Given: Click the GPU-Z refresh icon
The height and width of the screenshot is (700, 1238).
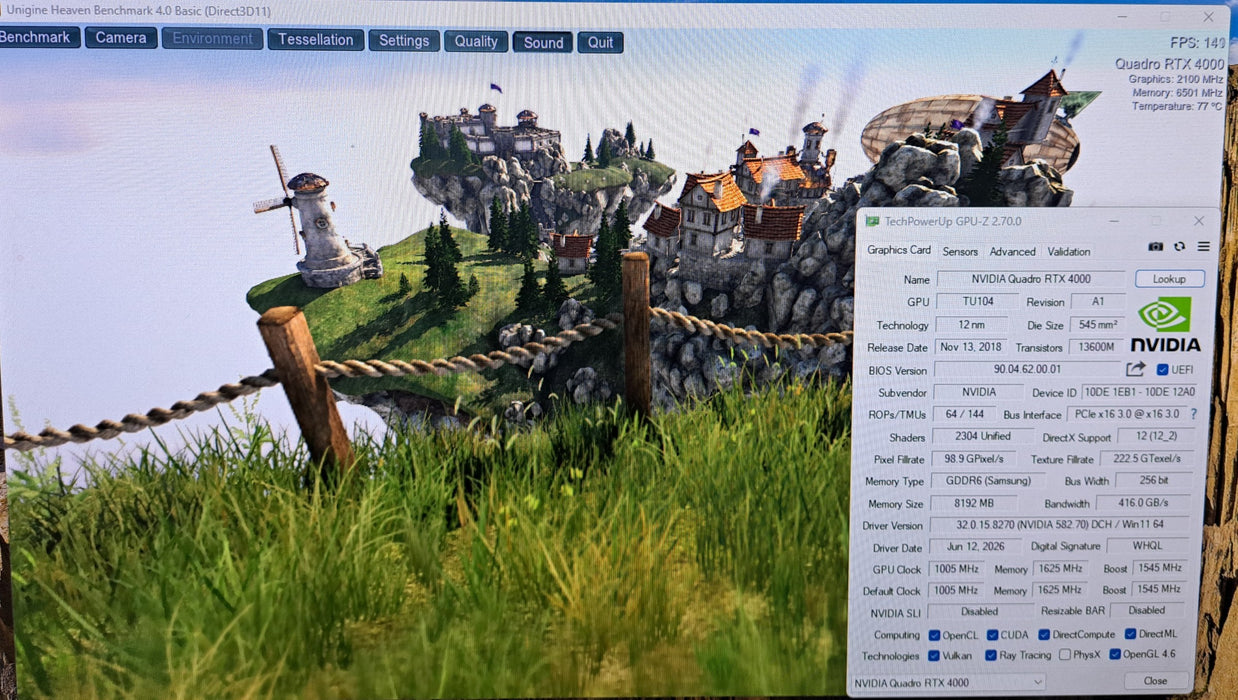Looking at the screenshot, I should (1179, 247).
